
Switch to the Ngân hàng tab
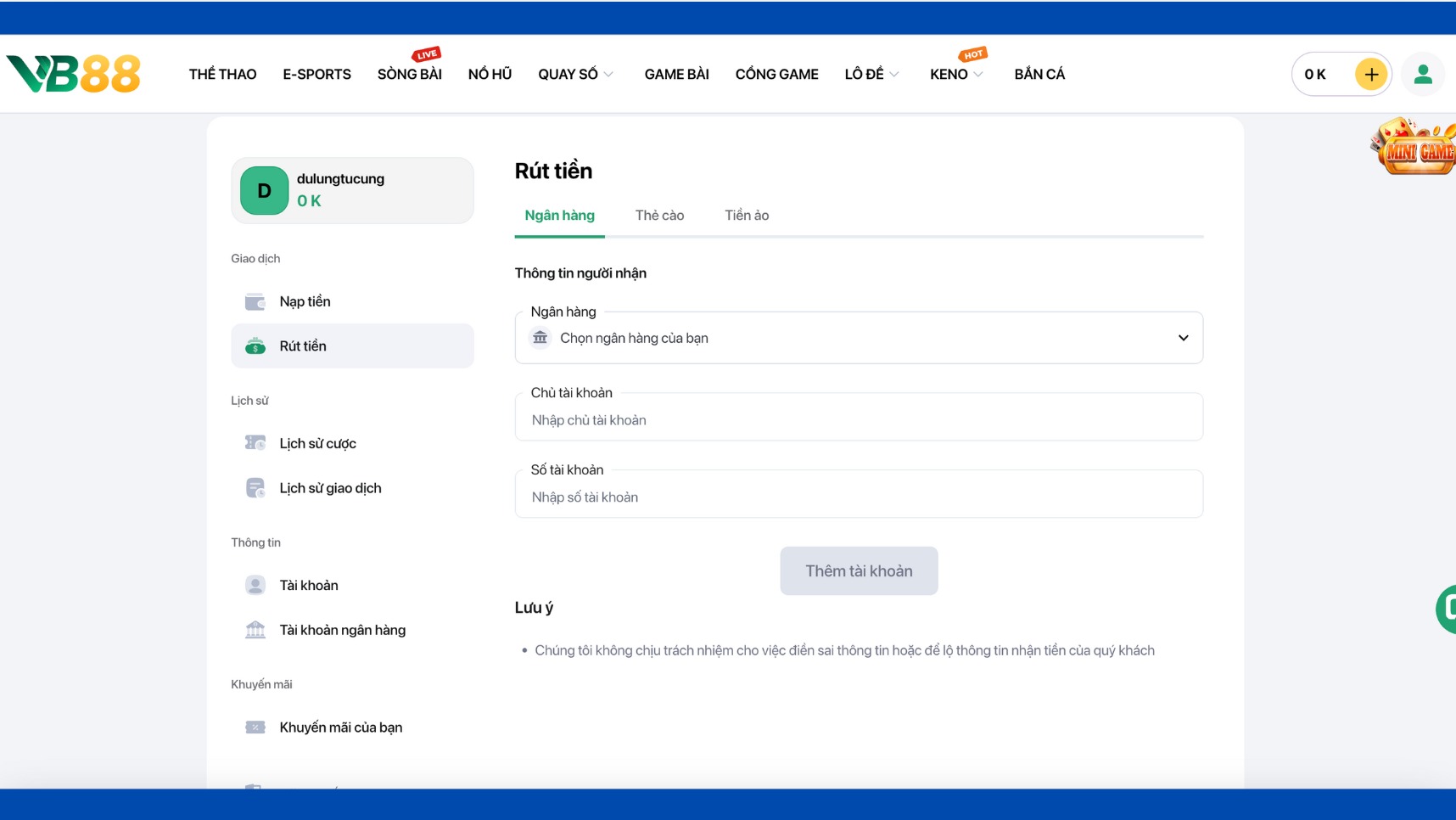[x=559, y=216]
